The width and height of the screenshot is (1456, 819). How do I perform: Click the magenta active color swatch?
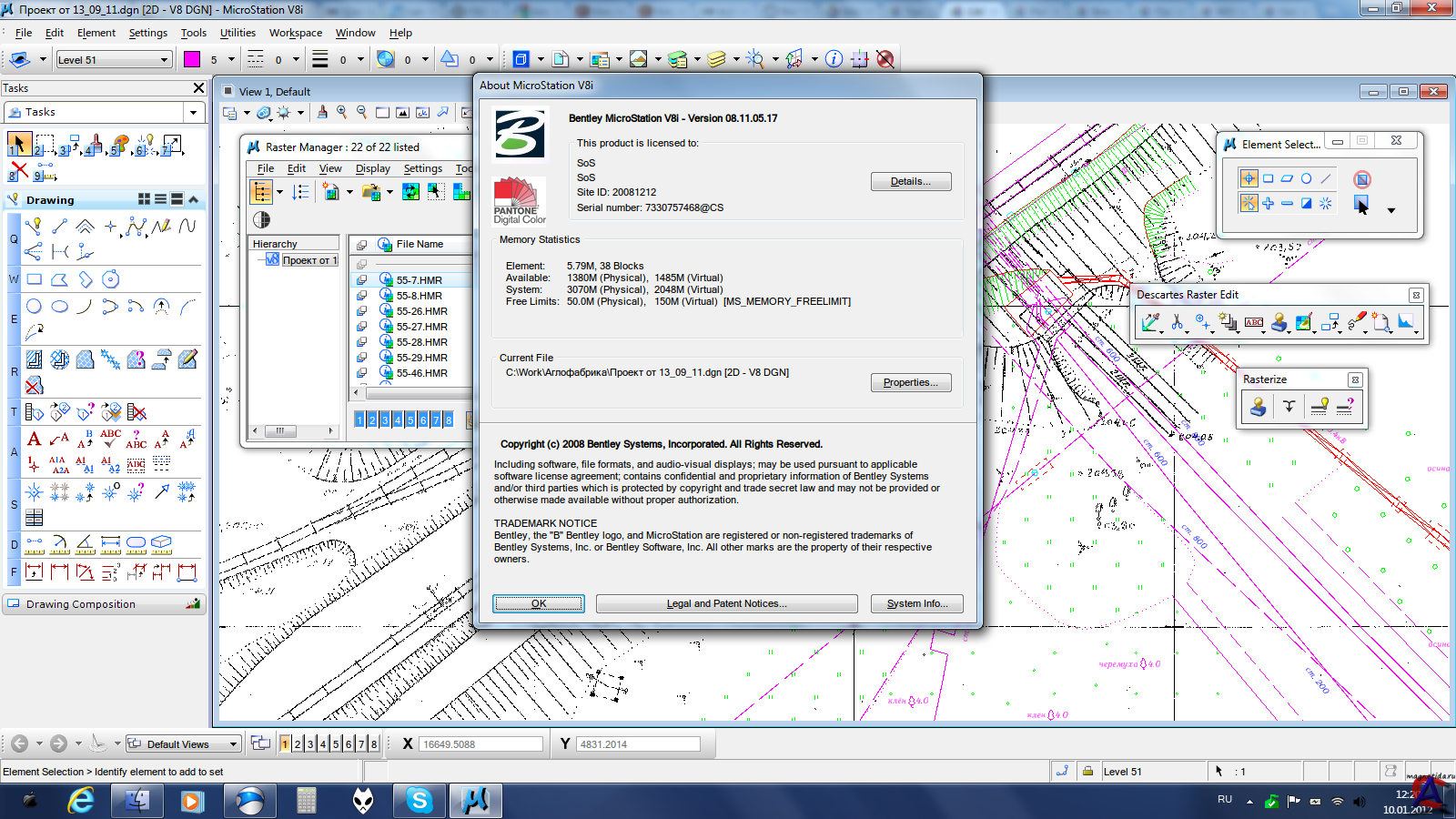192,59
